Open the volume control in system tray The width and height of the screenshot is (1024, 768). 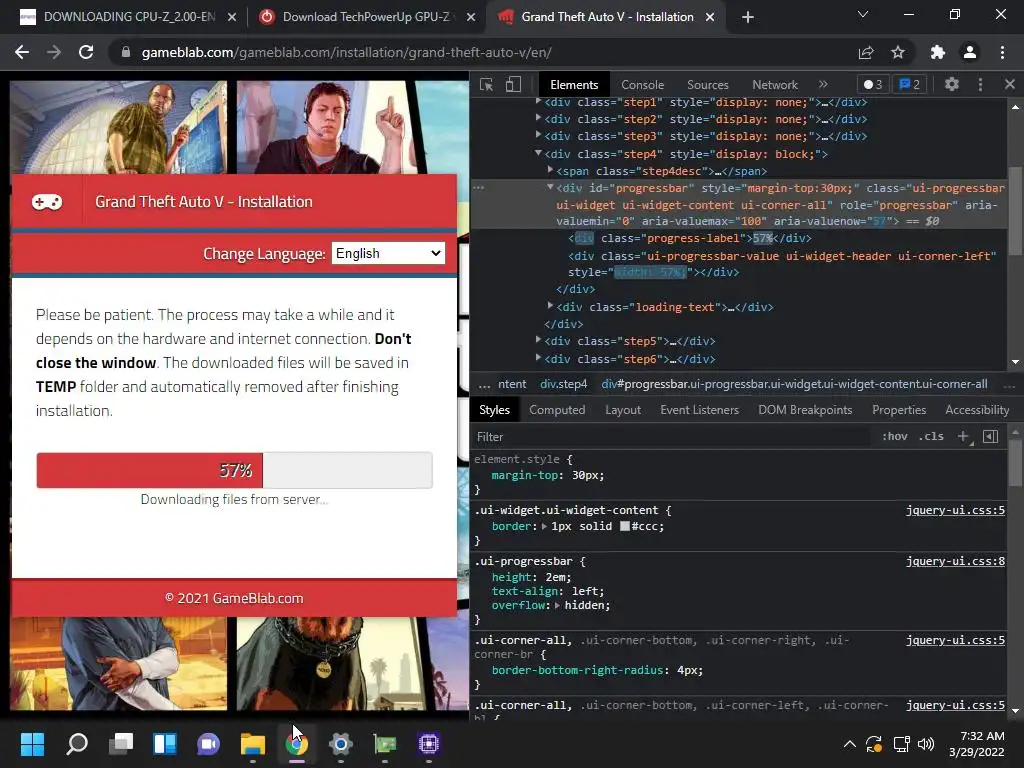point(926,744)
